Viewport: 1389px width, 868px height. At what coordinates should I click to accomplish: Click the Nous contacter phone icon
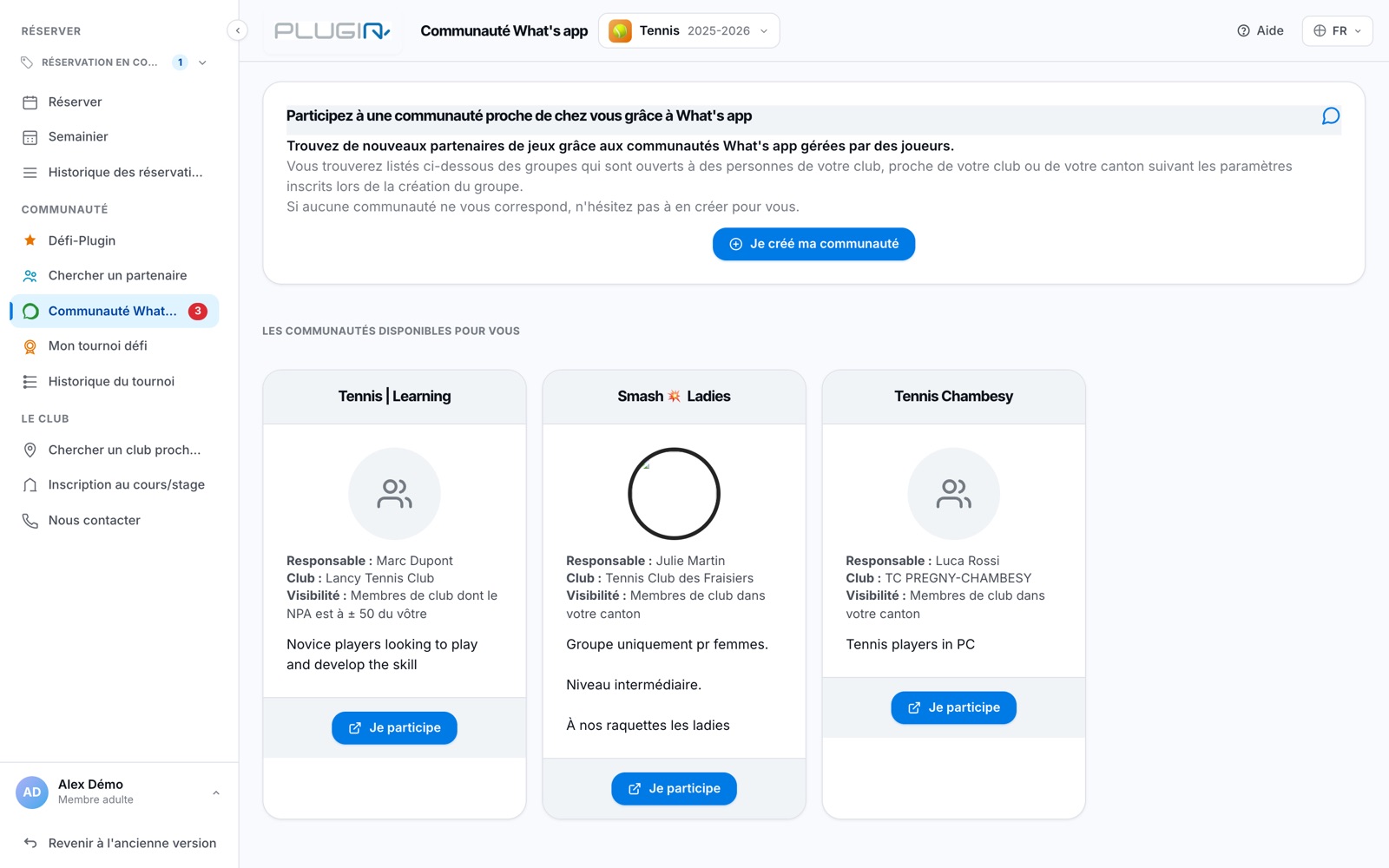point(30,521)
